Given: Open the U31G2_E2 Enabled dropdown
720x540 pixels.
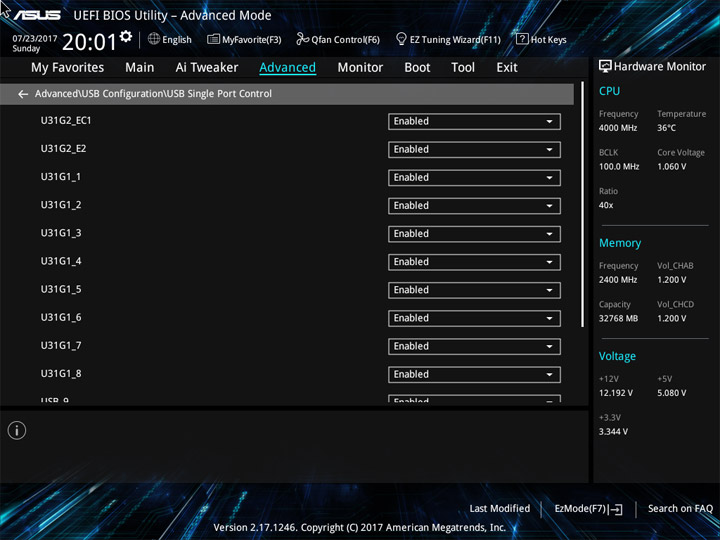Looking at the screenshot, I should (474, 150).
